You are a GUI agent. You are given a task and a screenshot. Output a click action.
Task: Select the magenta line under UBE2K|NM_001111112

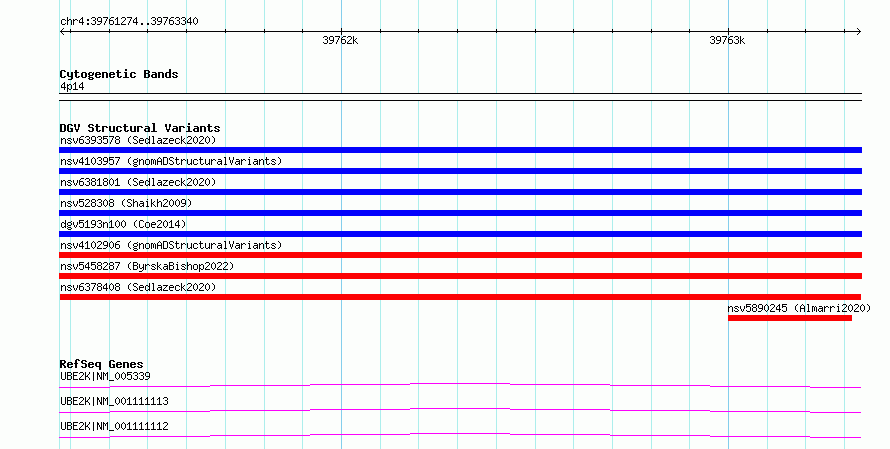(460, 436)
